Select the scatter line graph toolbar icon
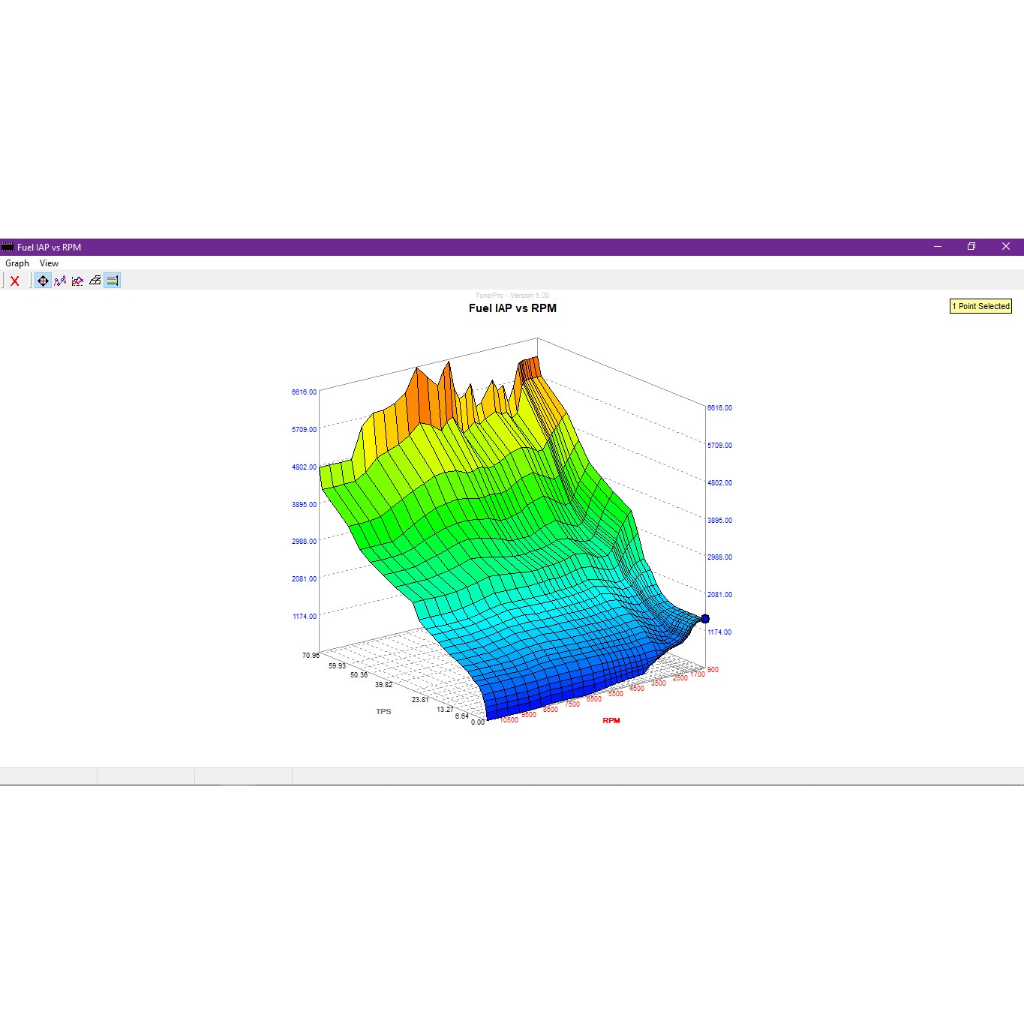The width and height of the screenshot is (1024, 1024). [60, 281]
